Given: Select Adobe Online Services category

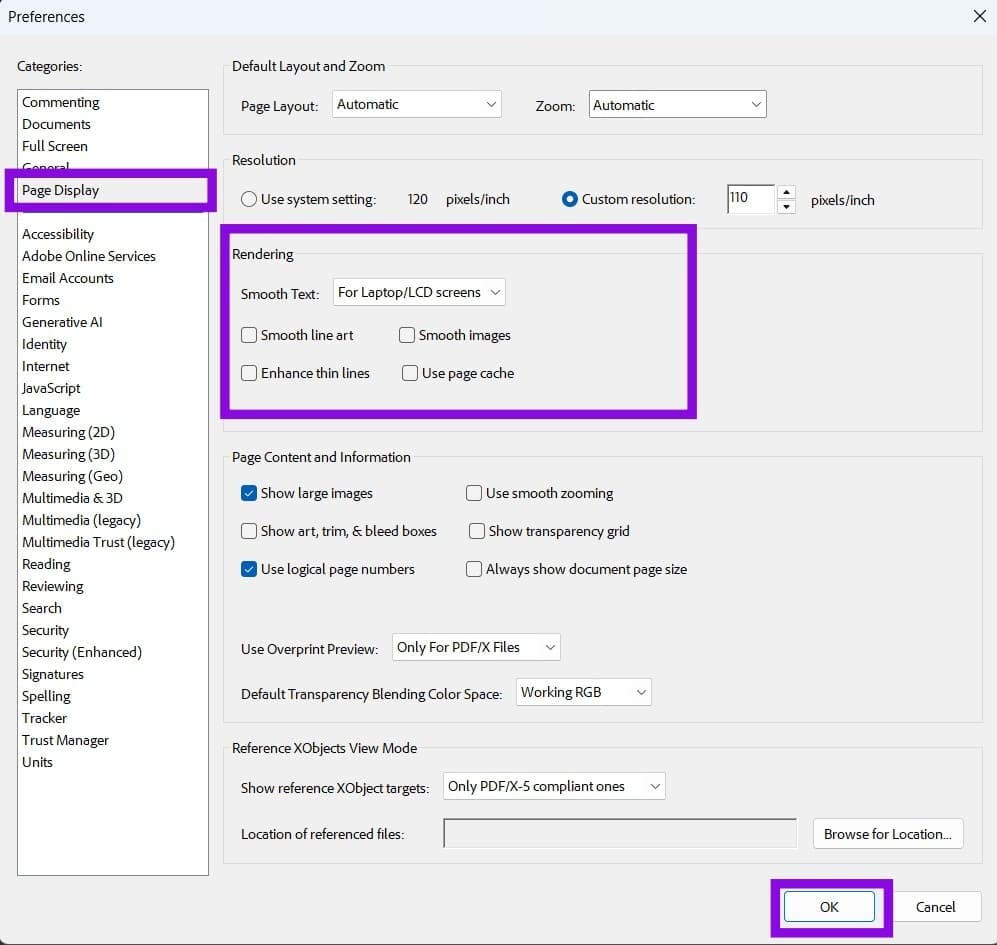Looking at the screenshot, I should tap(89, 256).
